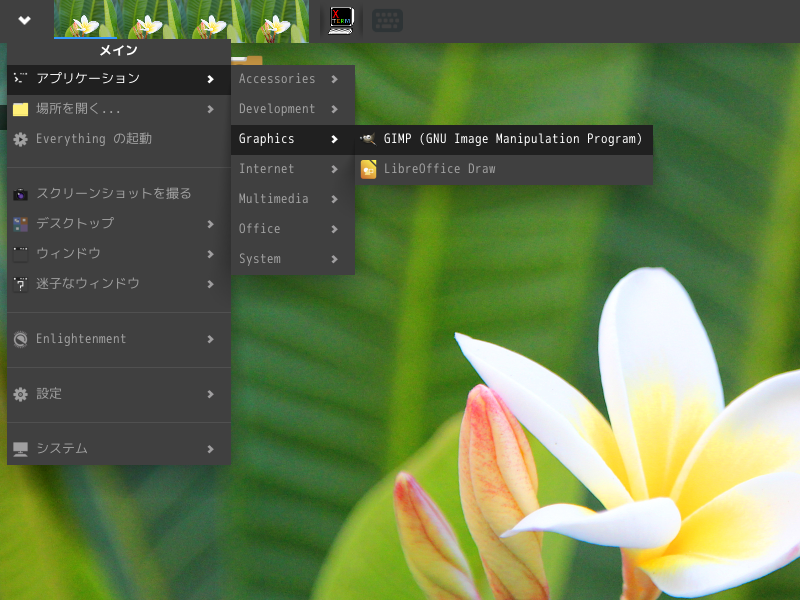The image size is (800, 600).
Task: Switch to the fourth desktop pager thumbnail
Action: point(277,19)
